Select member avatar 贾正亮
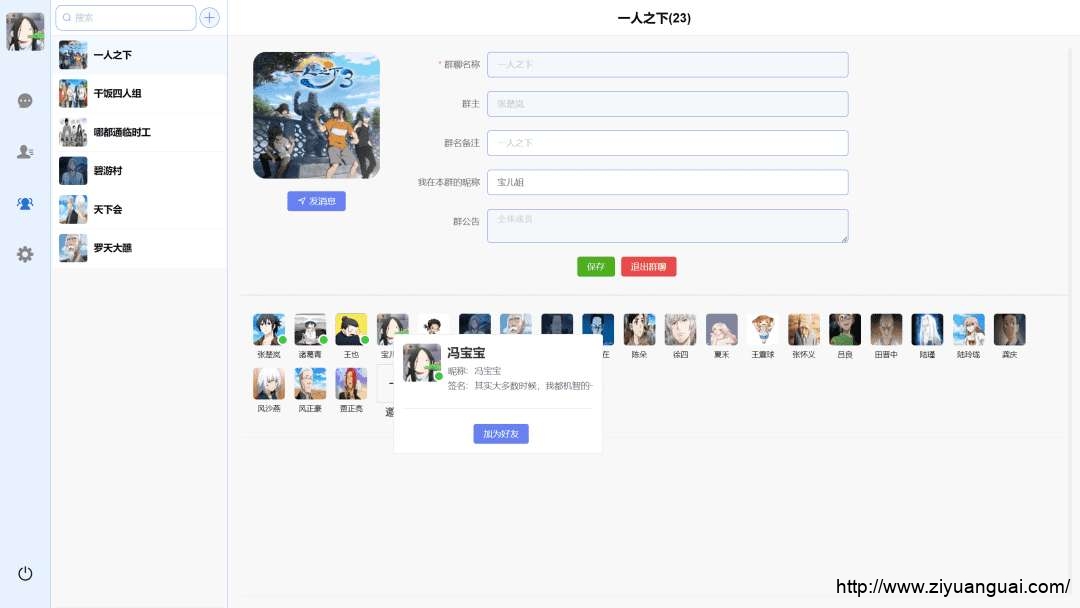1080x608 pixels. pyautogui.click(x=351, y=384)
